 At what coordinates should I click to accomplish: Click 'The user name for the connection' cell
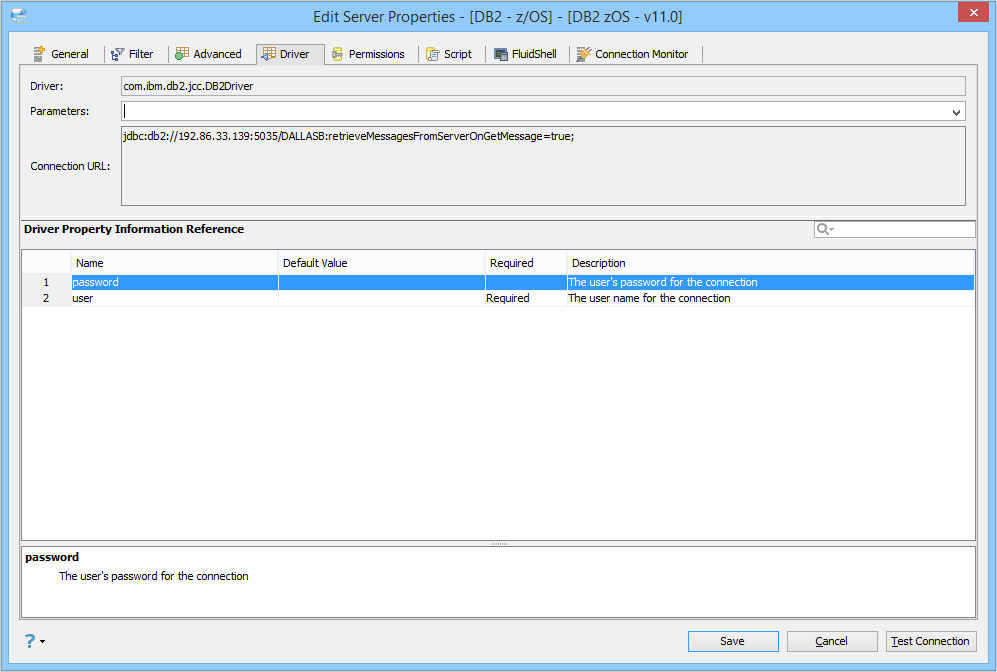tap(771, 298)
